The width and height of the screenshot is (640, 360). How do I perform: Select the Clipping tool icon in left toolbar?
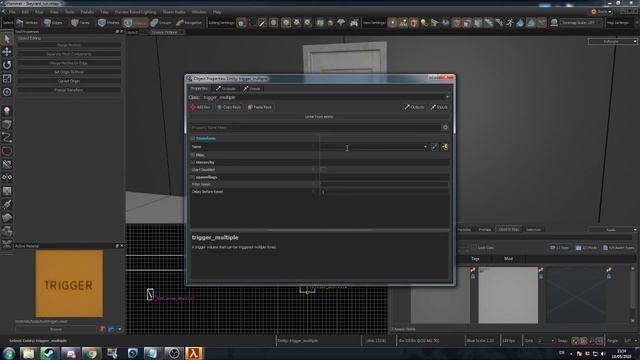(7, 164)
